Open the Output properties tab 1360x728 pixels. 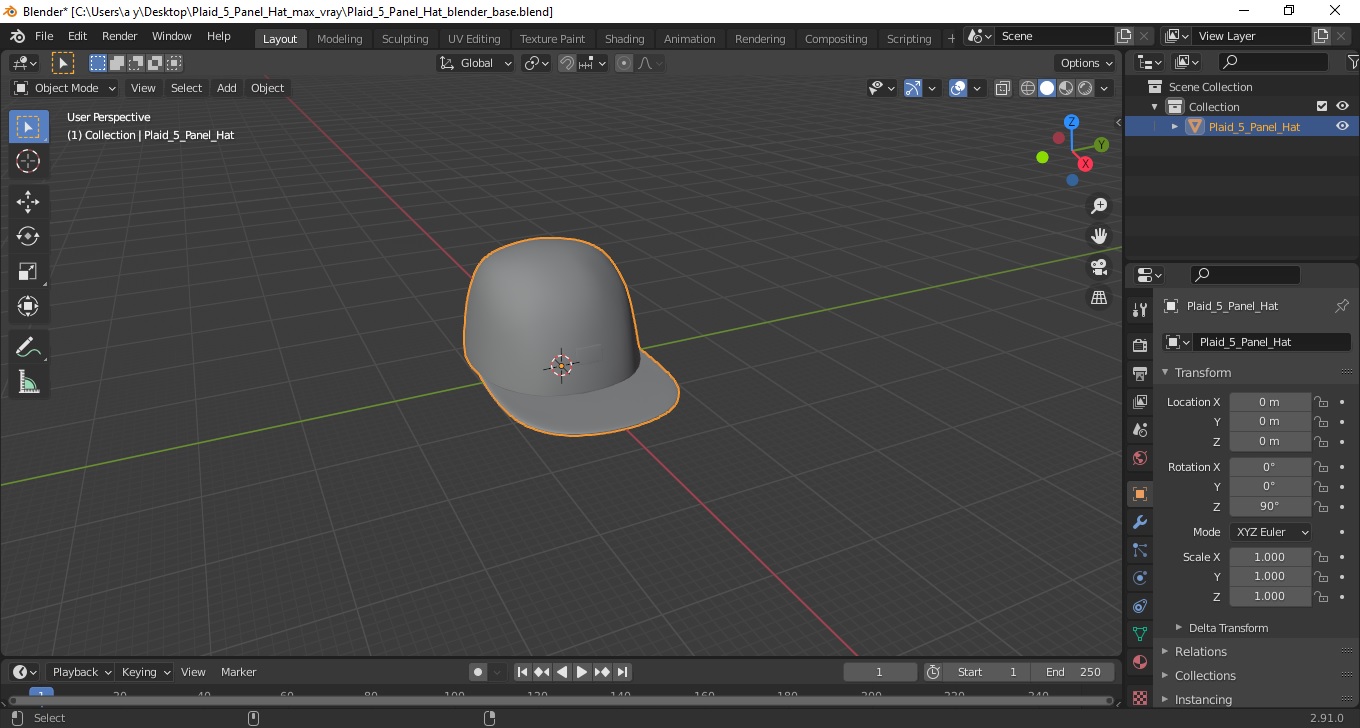pos(1139,373)
